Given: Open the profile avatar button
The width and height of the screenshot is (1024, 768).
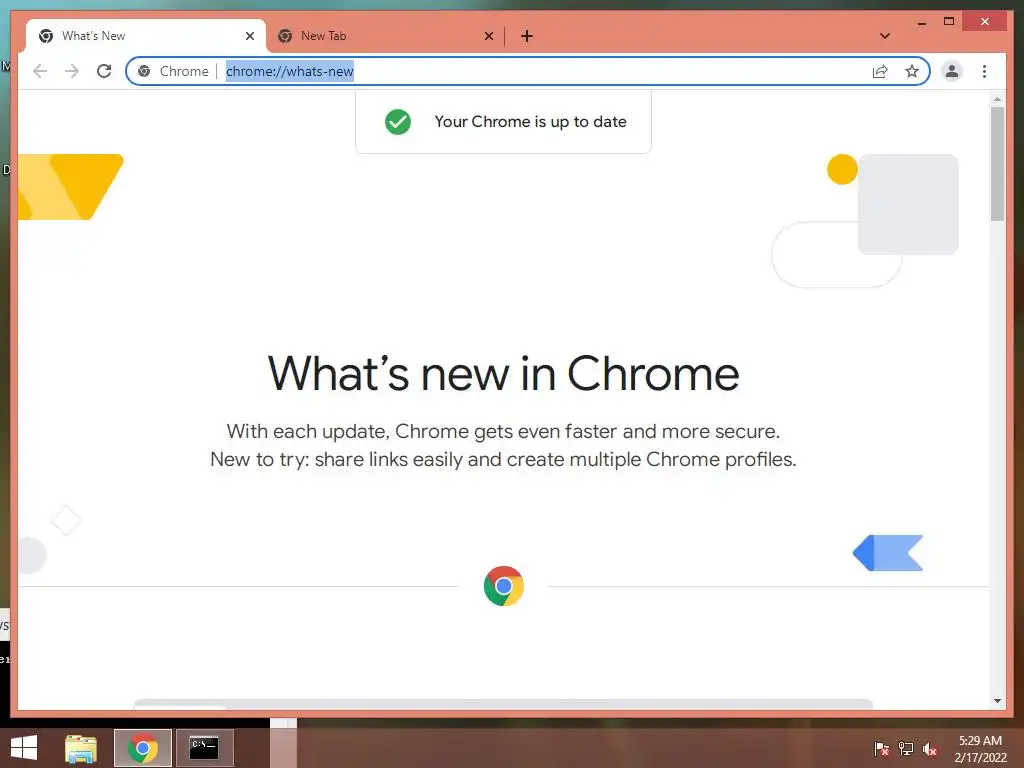Looking at the screenshot, I should point(952,71).
